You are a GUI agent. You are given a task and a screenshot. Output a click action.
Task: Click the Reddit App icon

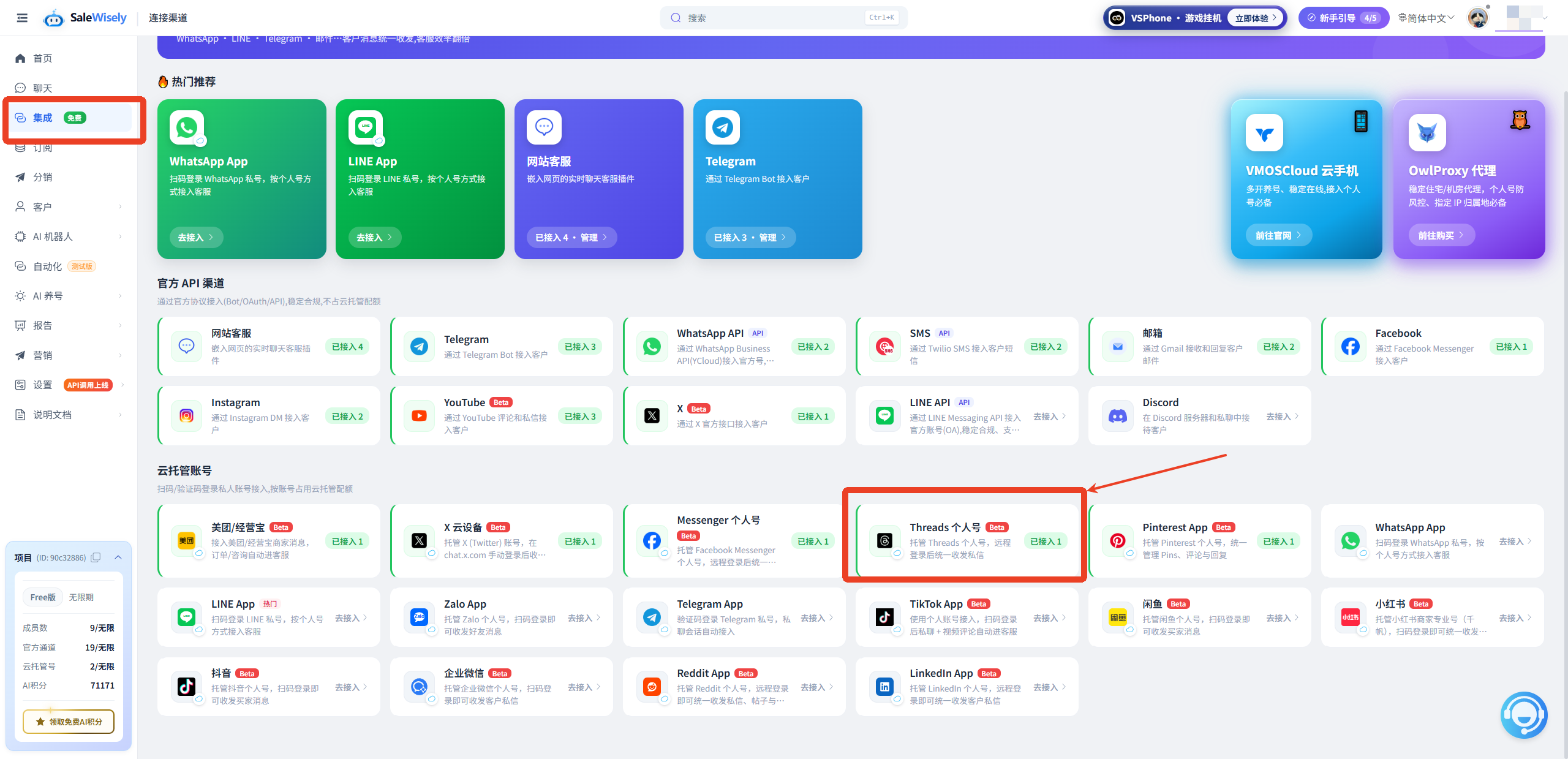[x=652, y=687]
